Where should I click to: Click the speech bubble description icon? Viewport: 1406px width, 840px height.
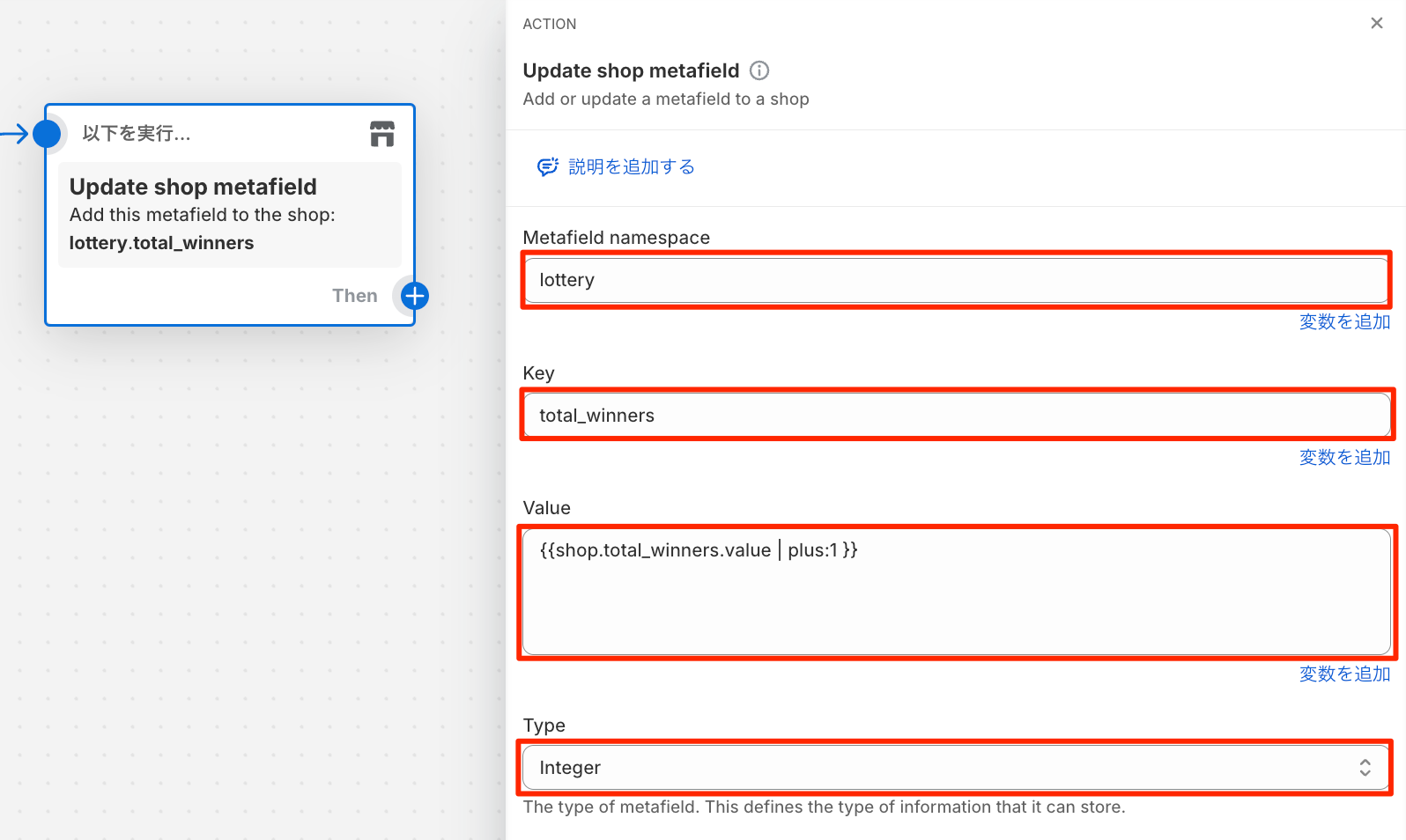coord(548,166)
